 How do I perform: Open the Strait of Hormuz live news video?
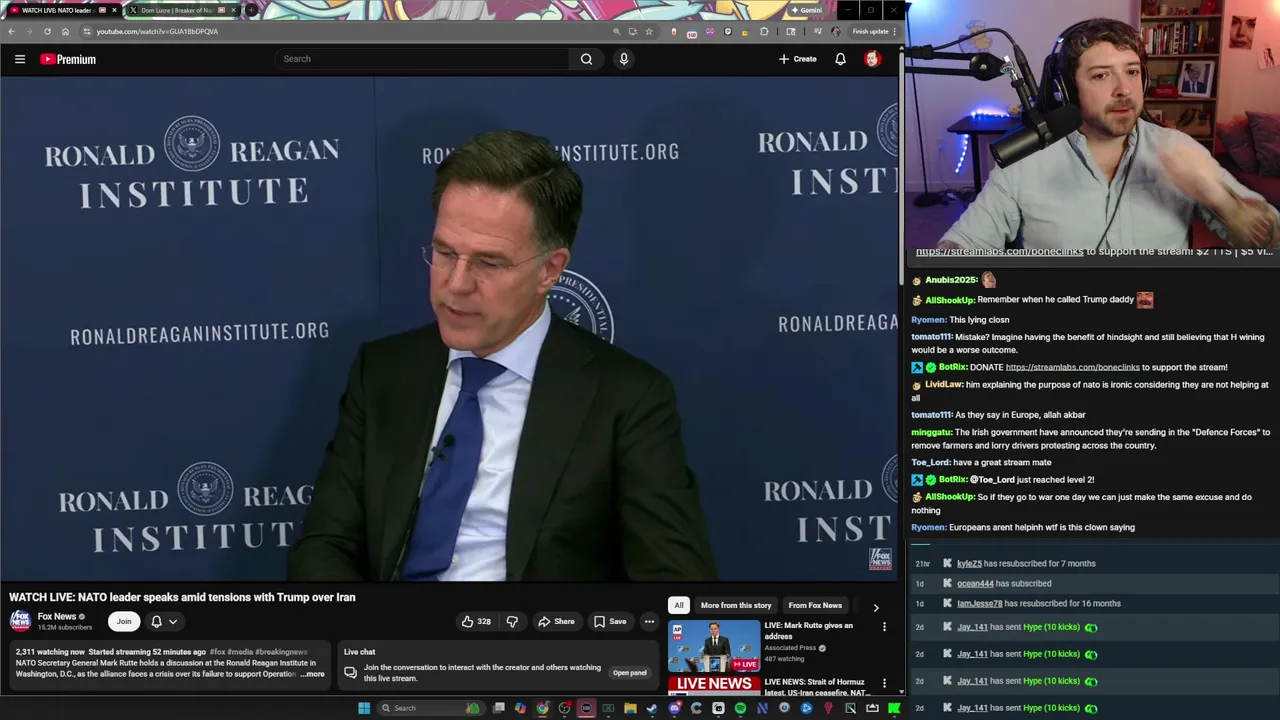(714, 685)
